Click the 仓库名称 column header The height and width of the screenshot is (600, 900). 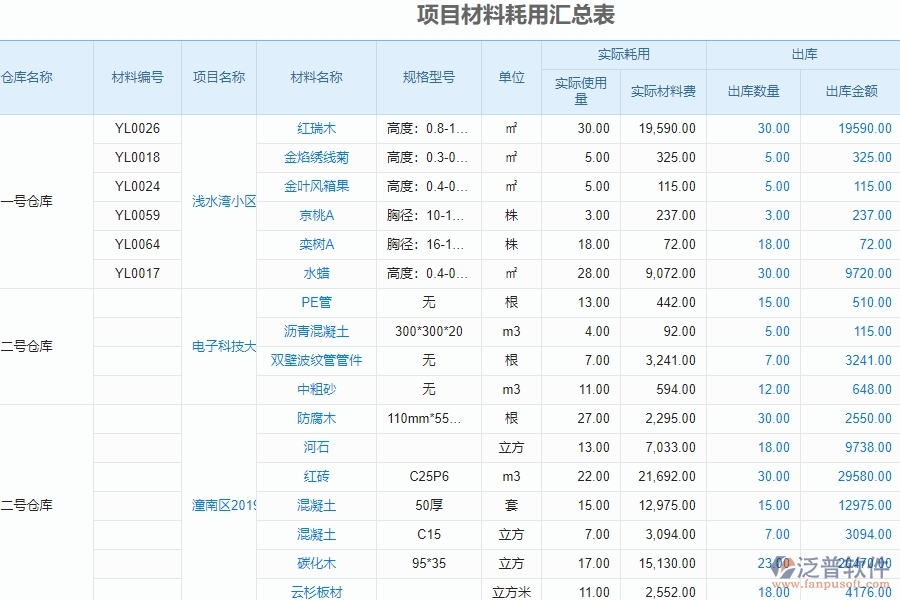point(30,76)
